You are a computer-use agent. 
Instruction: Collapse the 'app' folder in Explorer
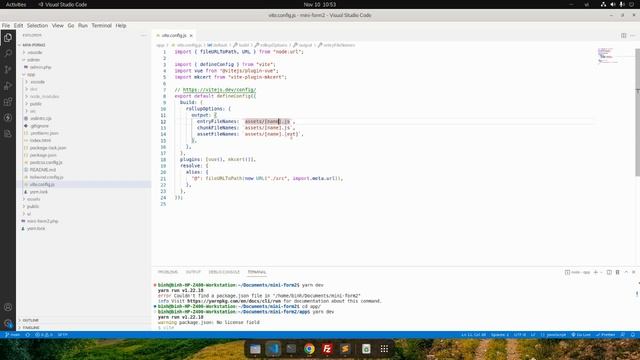point(84,74)
